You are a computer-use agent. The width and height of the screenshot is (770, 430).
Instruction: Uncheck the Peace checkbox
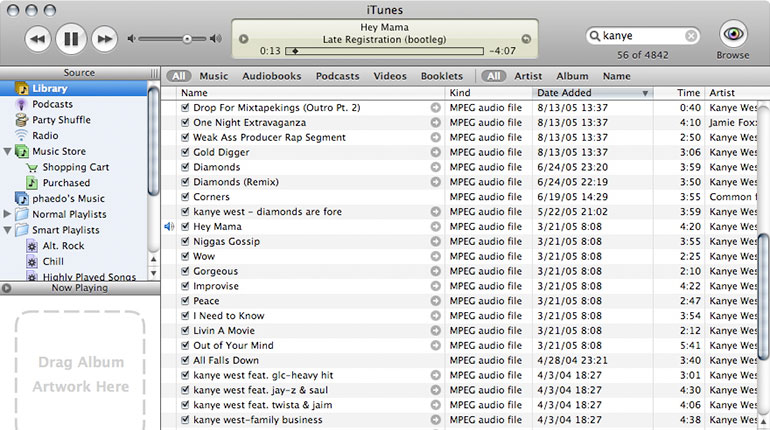point(185,301)
